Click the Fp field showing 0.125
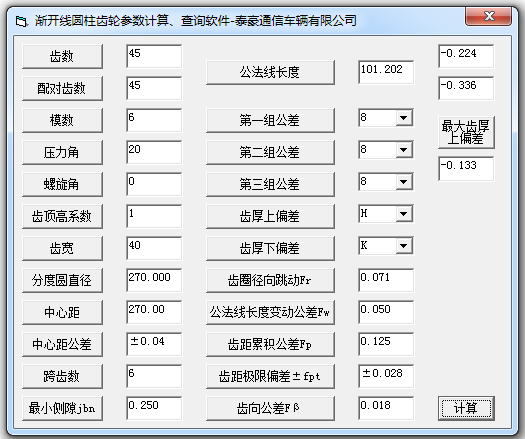Screen dimensions: 525x439 tap(386, 344)
